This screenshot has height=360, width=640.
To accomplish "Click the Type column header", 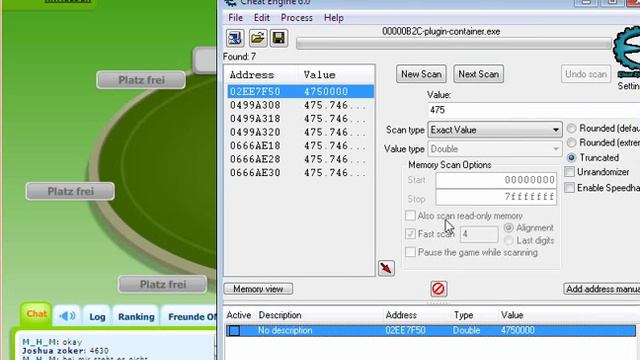I will point(463,315).
